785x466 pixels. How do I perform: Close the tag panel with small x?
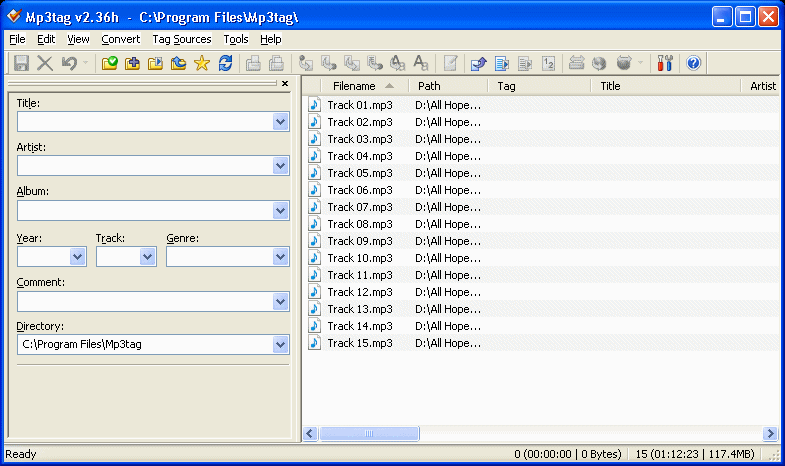(x=285, y=84)
